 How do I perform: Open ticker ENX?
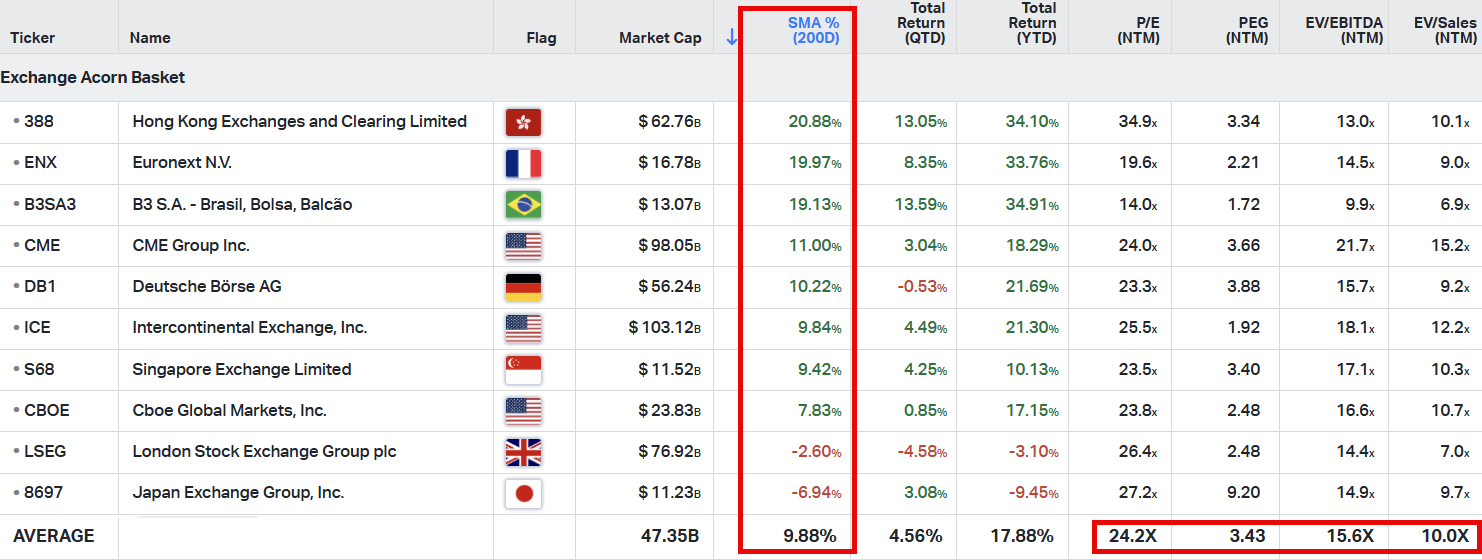[41, 162]
